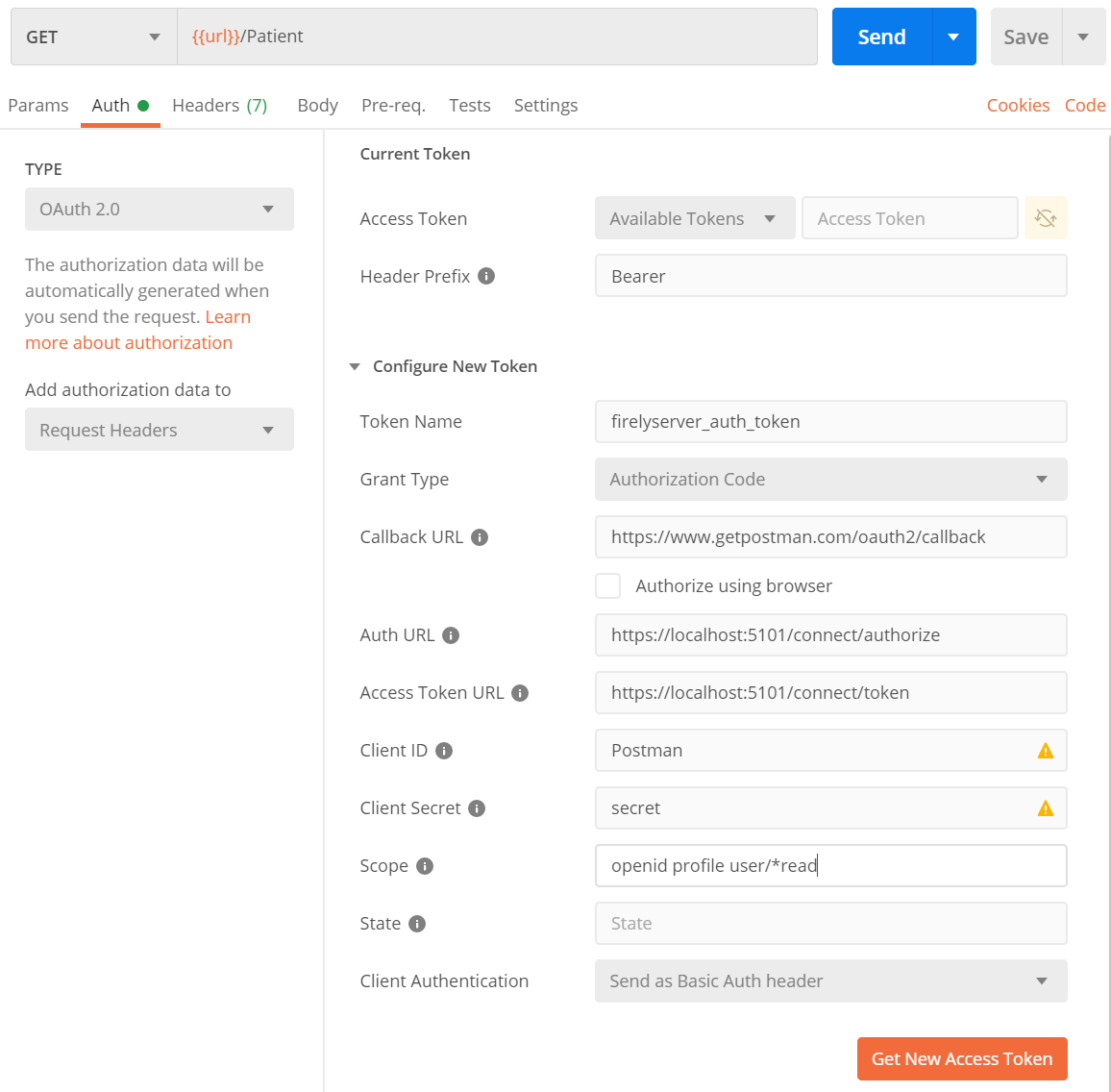Click Get New Access Token button
The width and height of the screenshot is (1111, 1092).
[962, 1058]
